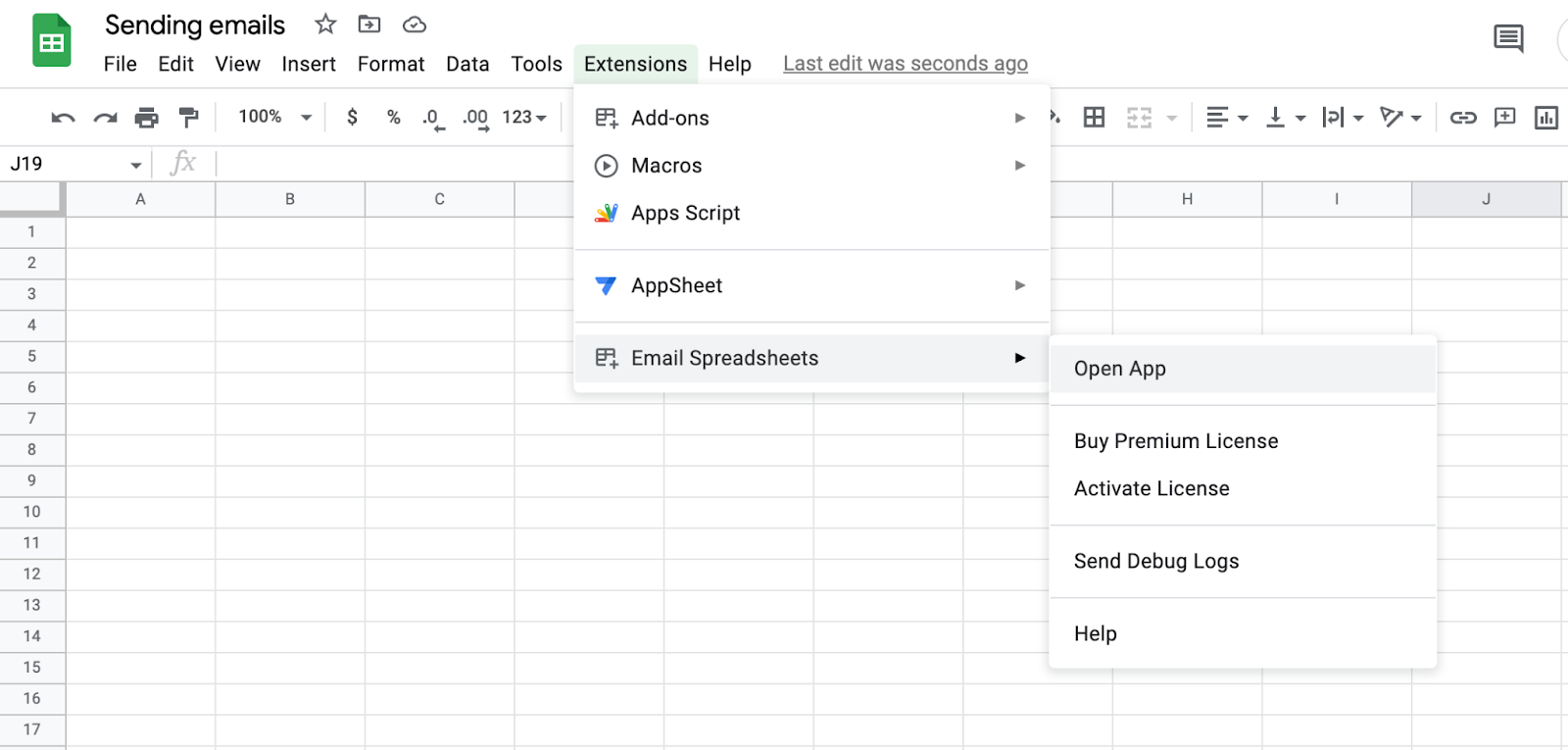Click the redo arrow
This screenshot has height=750, width=1568.
[105, 118]
